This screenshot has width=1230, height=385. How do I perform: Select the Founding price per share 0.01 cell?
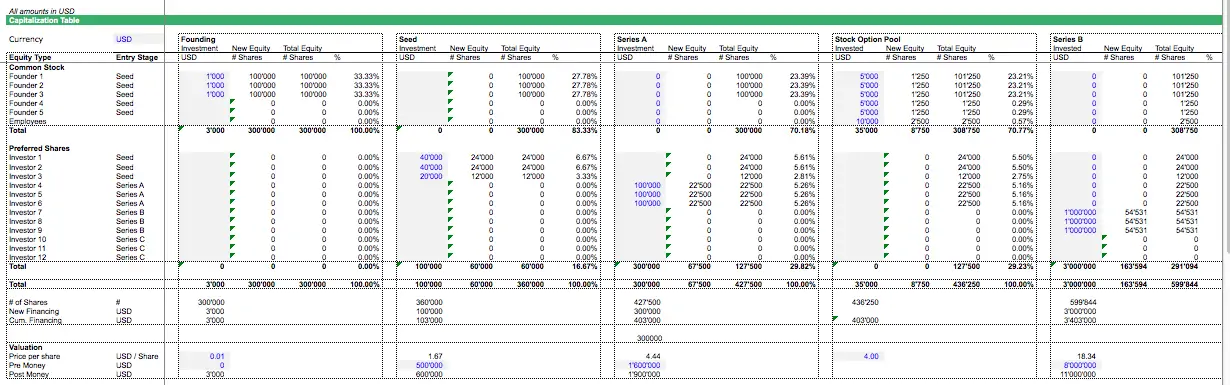coord(204,356)
